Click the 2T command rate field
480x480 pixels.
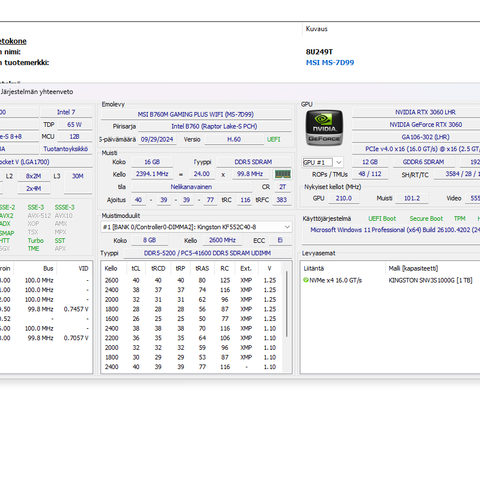pos(282,187)
